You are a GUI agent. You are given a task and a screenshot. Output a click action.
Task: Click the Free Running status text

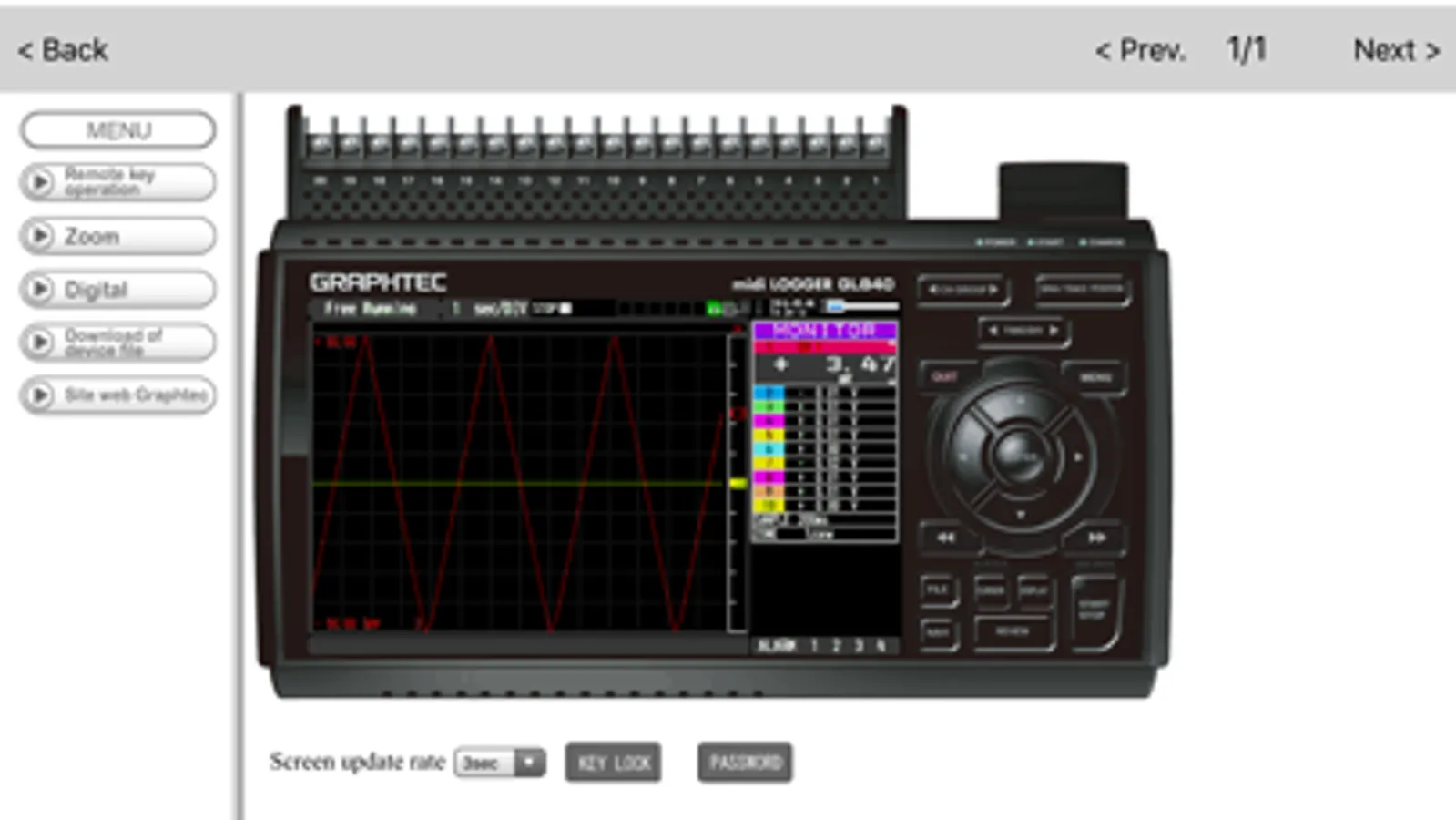370,308
